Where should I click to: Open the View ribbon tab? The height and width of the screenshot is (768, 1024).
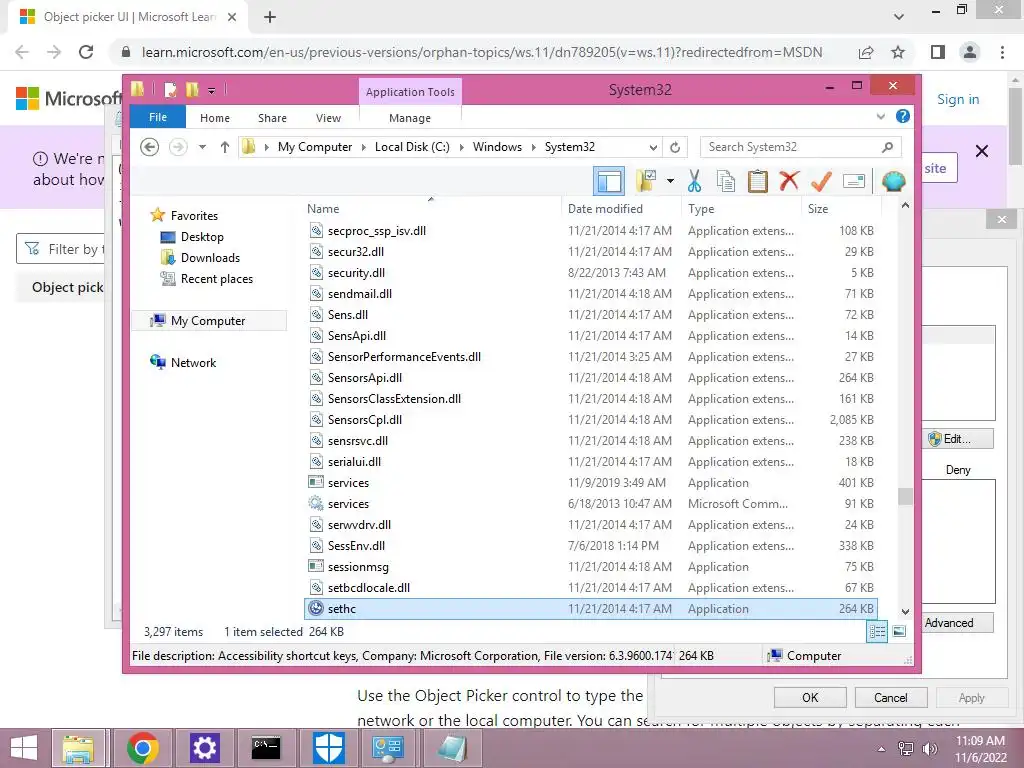(x=328, y=118)
